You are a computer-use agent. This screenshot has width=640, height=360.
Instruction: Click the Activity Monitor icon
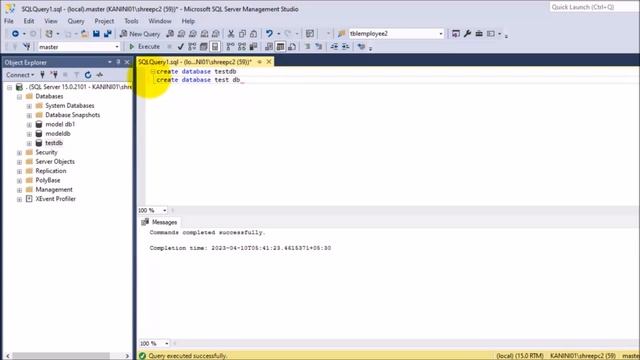tap(99, 75)
